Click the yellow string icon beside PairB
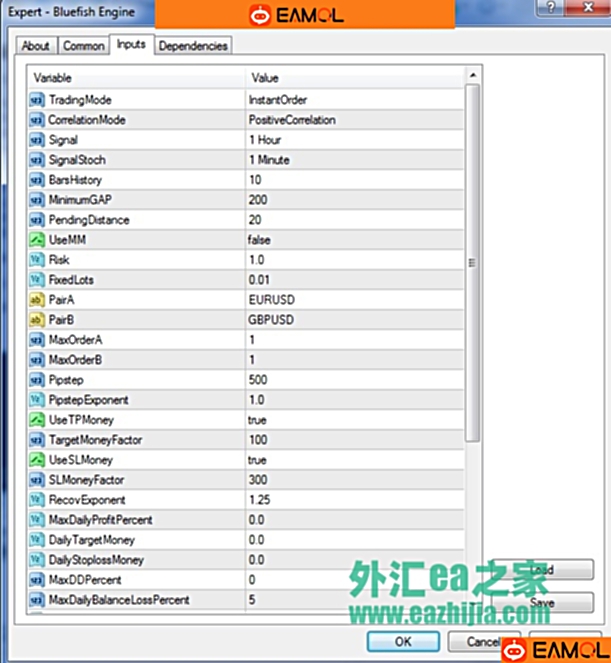The width and height of the screenshot is (611, 663). pos(37,320)
